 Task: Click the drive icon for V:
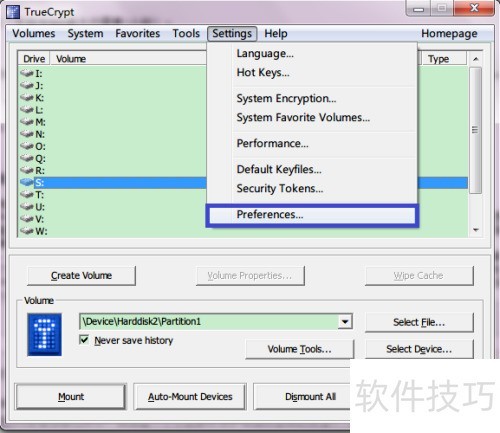click(27, 219)
